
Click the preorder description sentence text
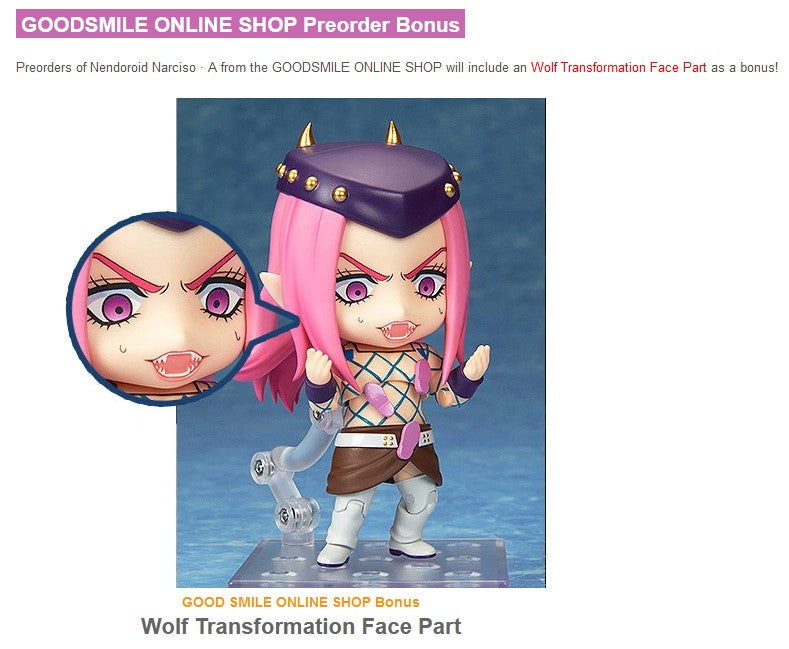coord(397,67)
